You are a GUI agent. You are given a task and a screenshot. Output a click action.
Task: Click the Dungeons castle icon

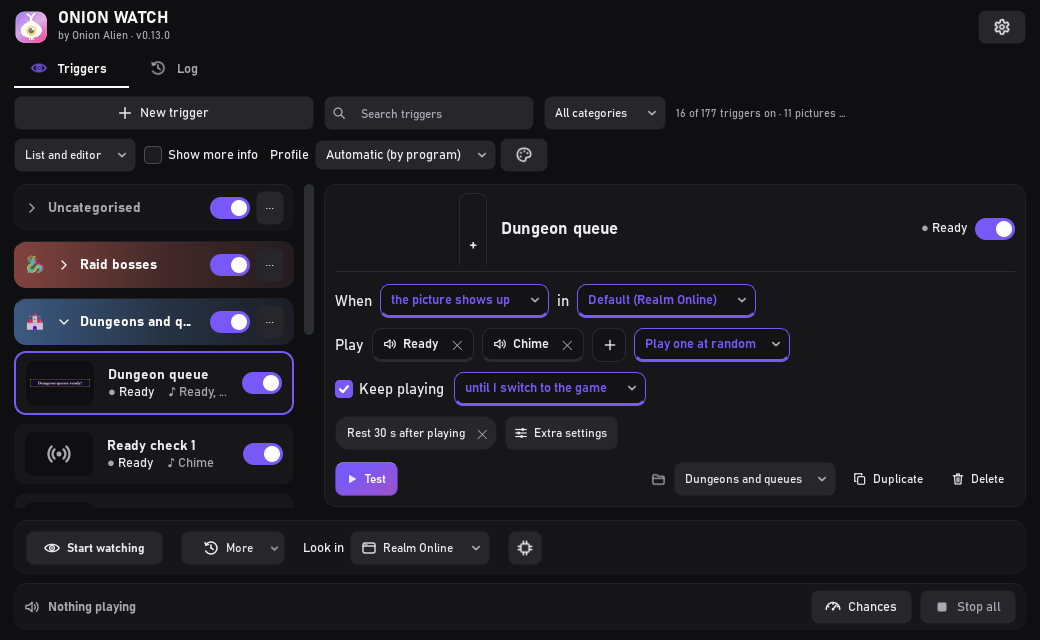pos(34,322)
